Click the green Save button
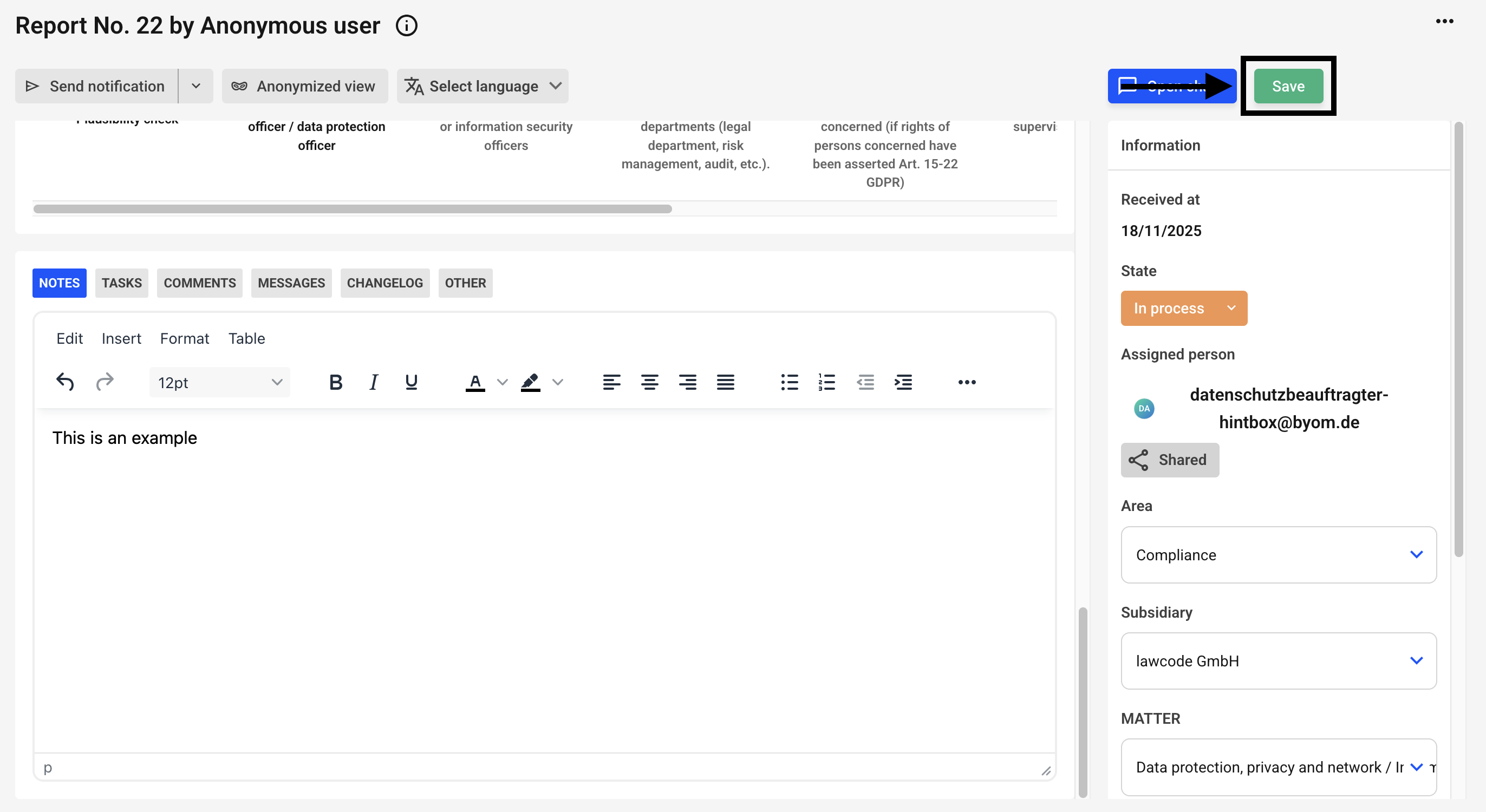Image resolution: width=1486 pixels, height=812 pixels. tap(1288, 86)
